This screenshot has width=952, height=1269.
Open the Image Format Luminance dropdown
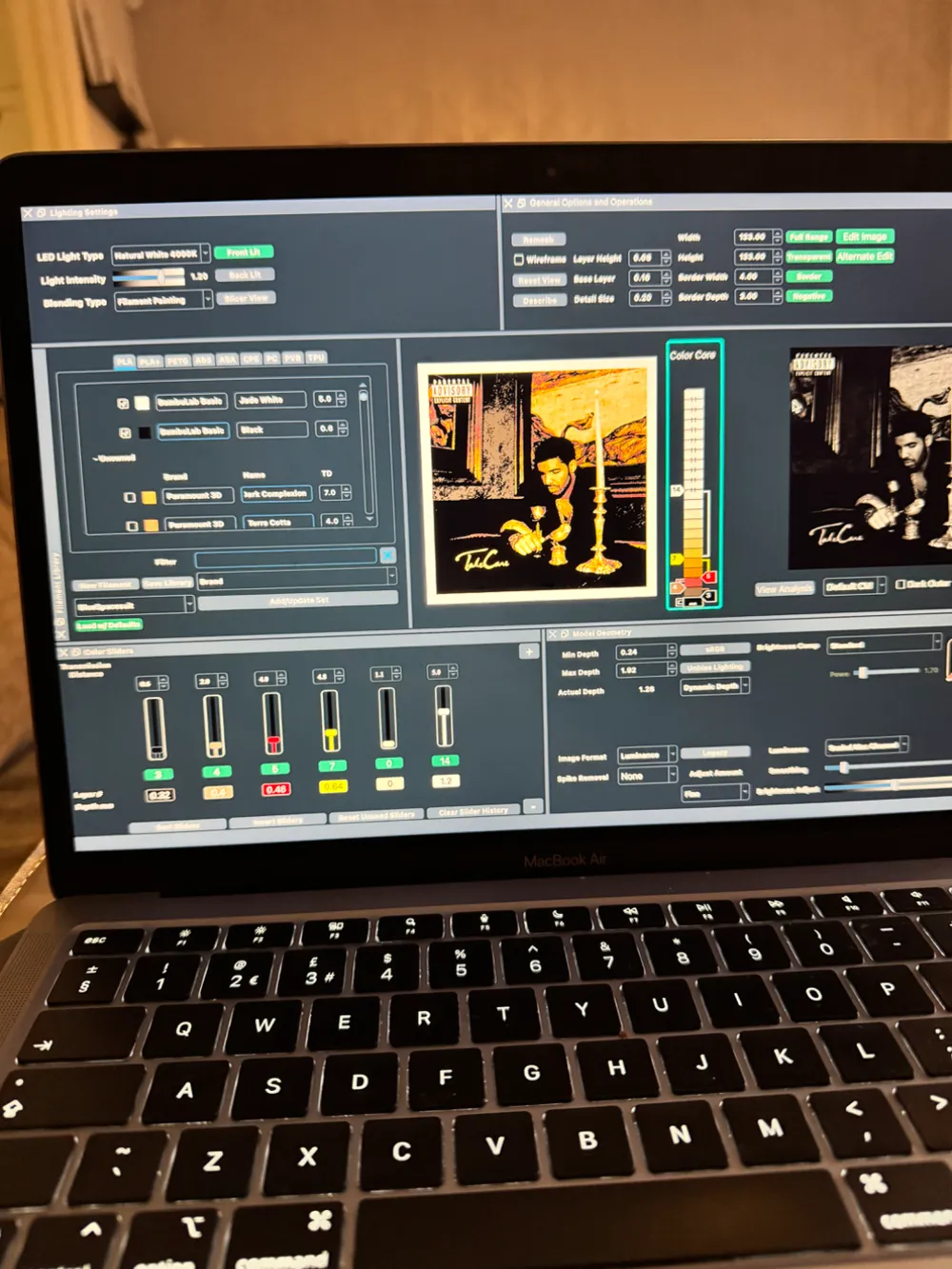tap(646, 755)
